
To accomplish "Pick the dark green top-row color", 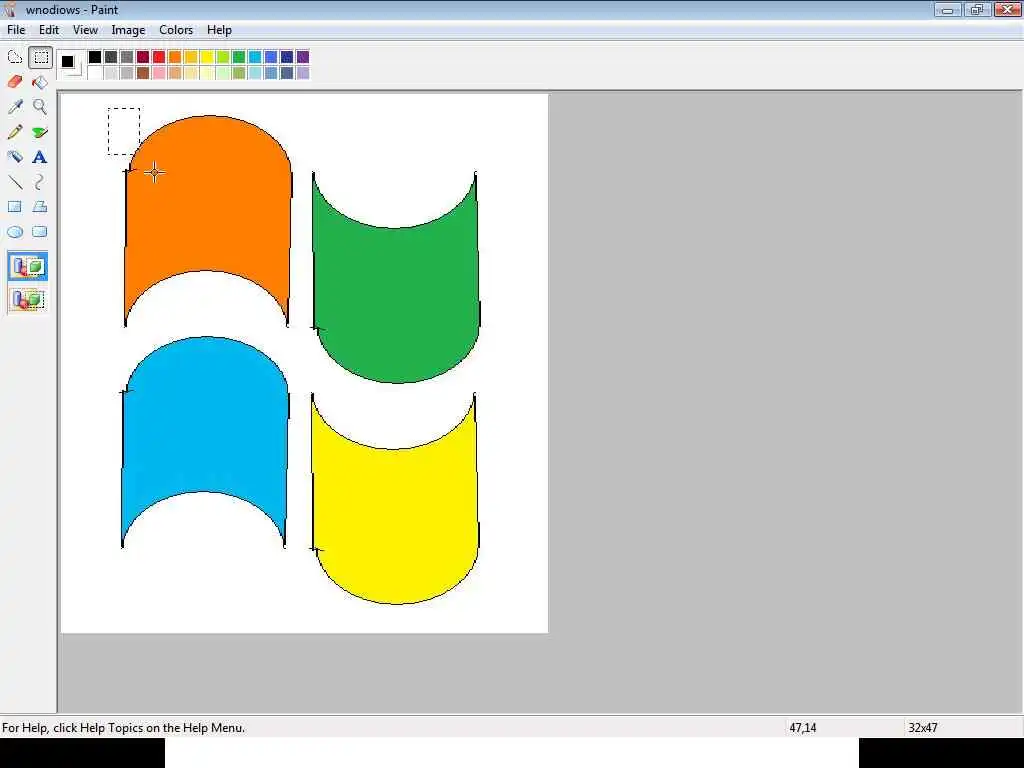I will pos(239,57).
